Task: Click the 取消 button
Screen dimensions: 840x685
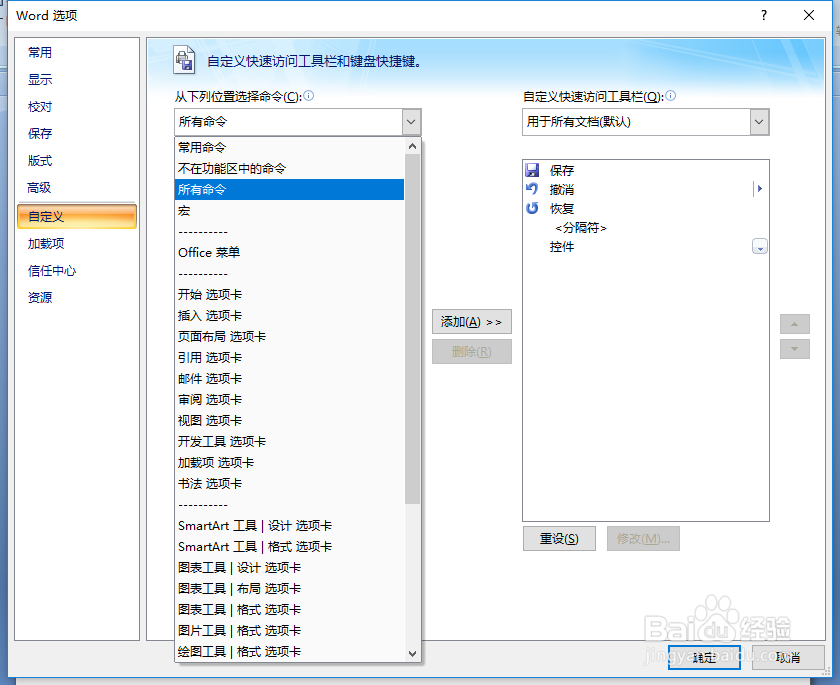Action: coord(788,657)
